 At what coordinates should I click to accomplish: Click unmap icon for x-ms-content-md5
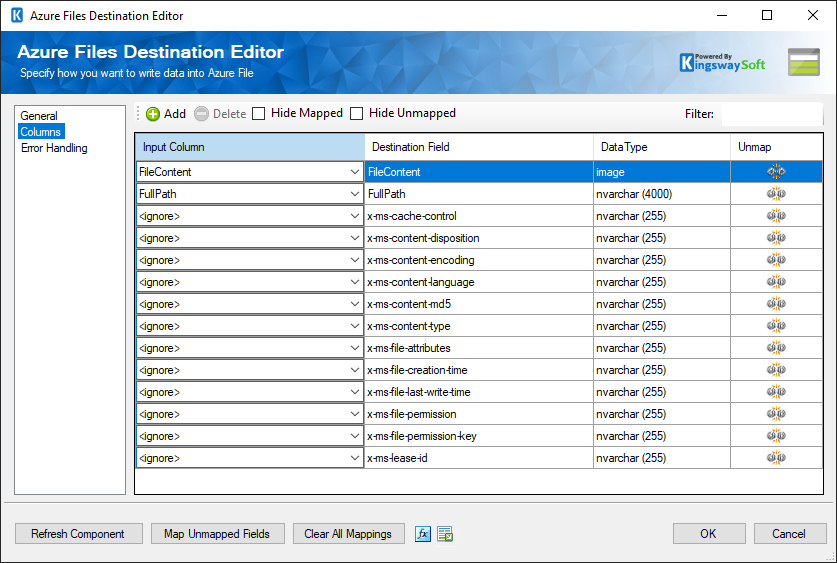pyautogui.click(x=776, y=304)
